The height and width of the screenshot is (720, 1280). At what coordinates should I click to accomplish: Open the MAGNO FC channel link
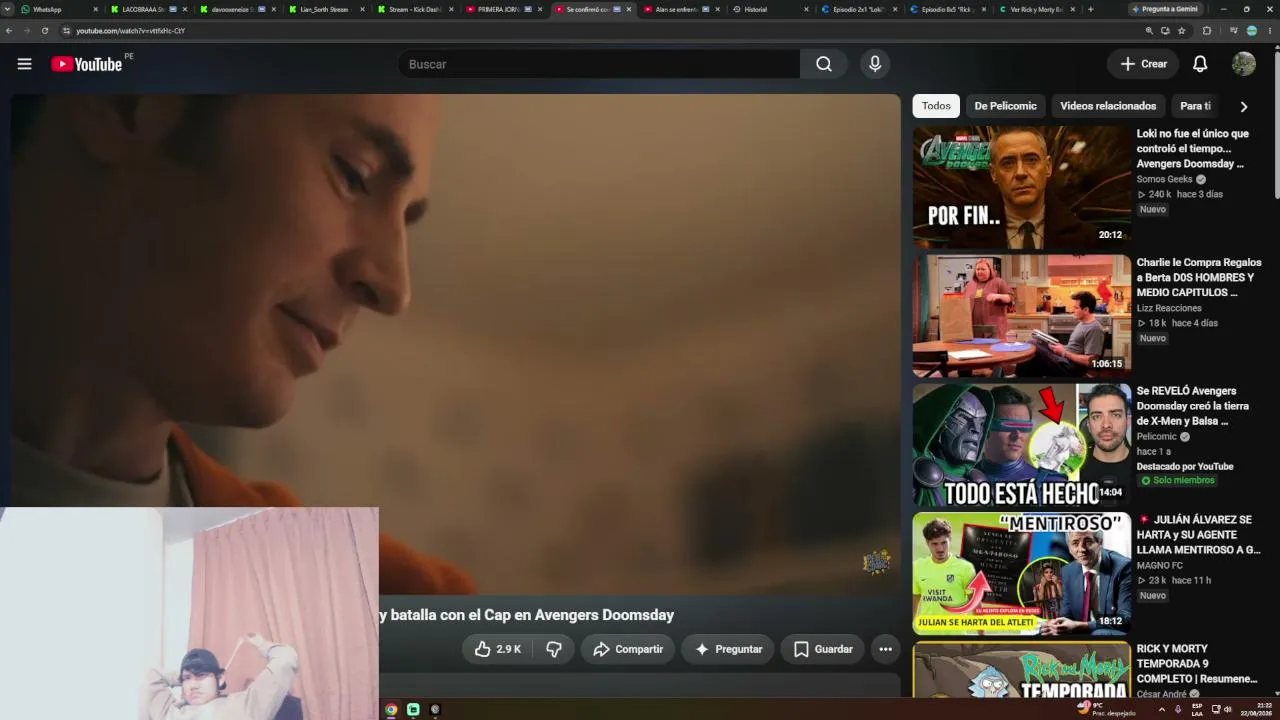coord(1160,565)
